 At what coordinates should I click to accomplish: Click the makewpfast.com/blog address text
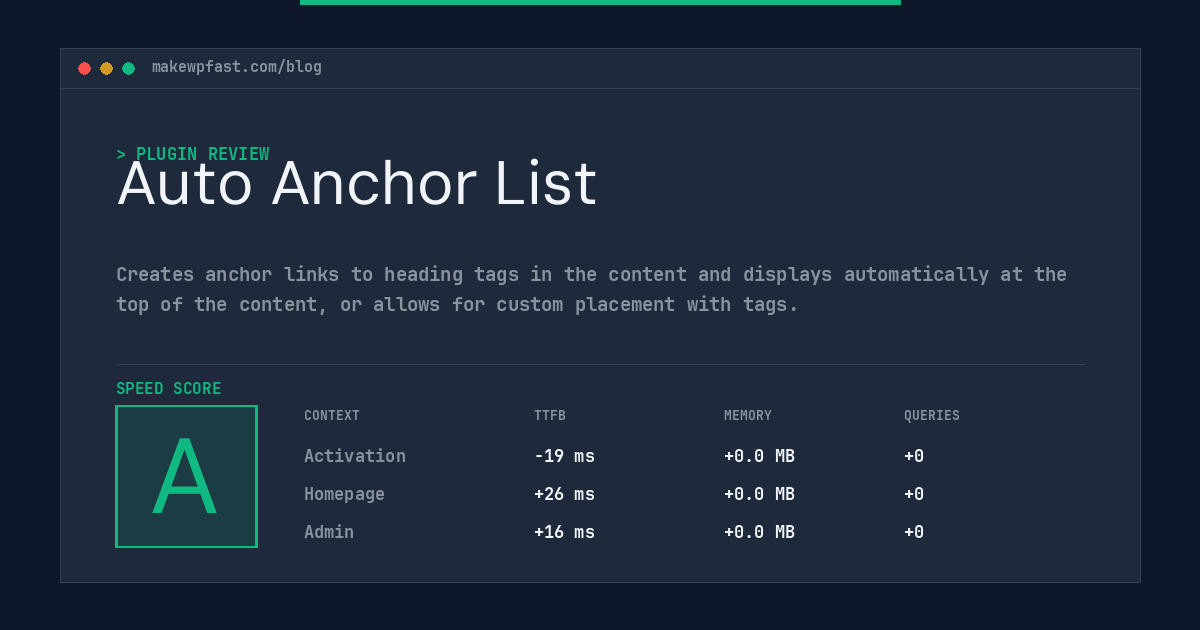[x=237, y=67]
